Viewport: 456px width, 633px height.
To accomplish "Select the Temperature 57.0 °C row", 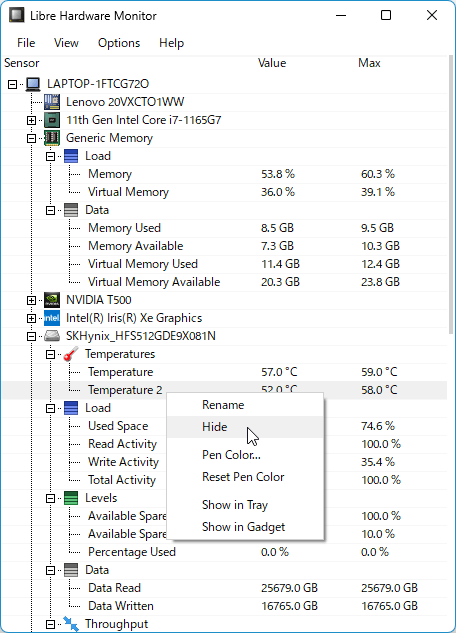I will coord(224,372).
